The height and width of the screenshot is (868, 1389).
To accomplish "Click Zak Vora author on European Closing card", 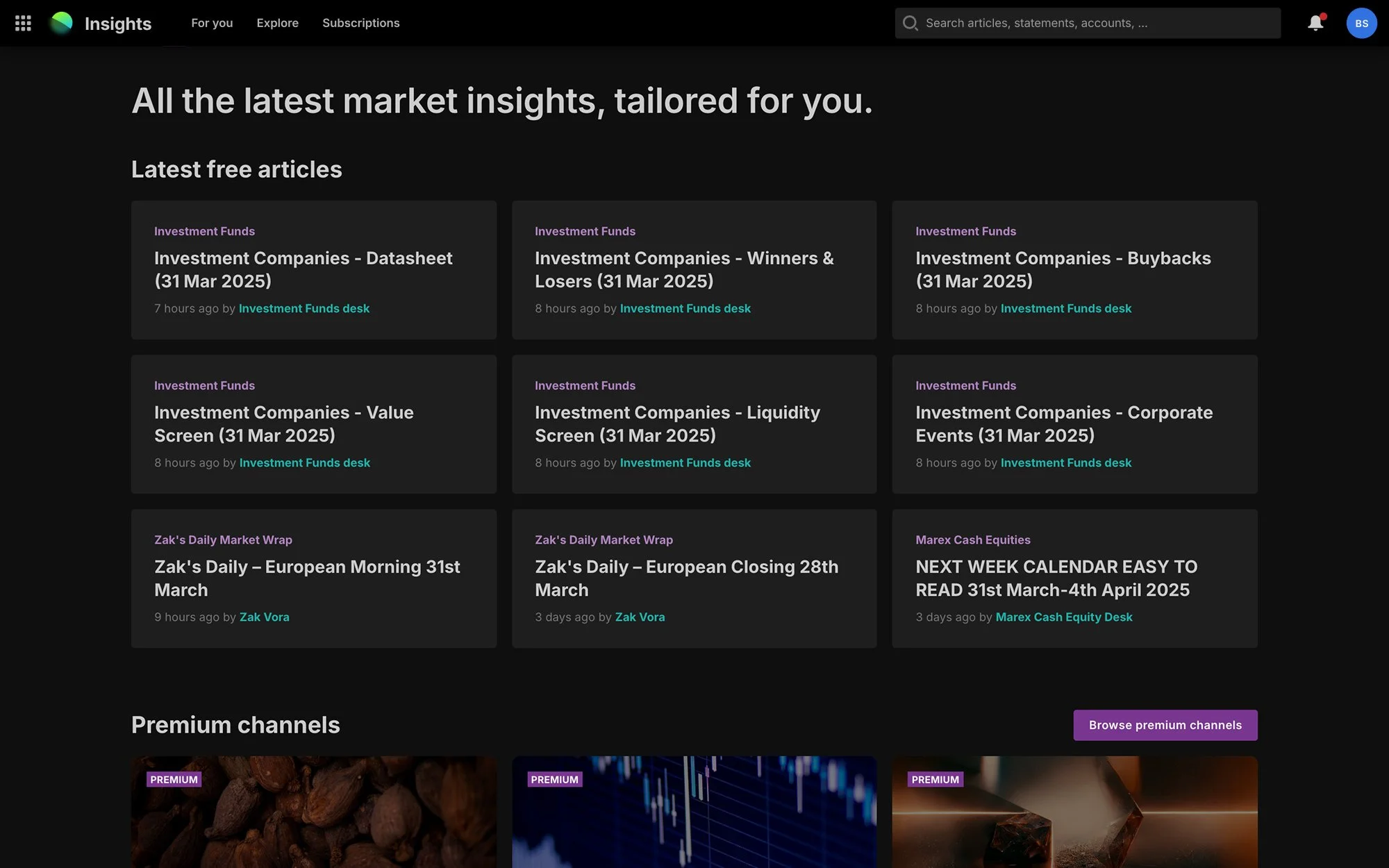I will (x=640, y=617).
